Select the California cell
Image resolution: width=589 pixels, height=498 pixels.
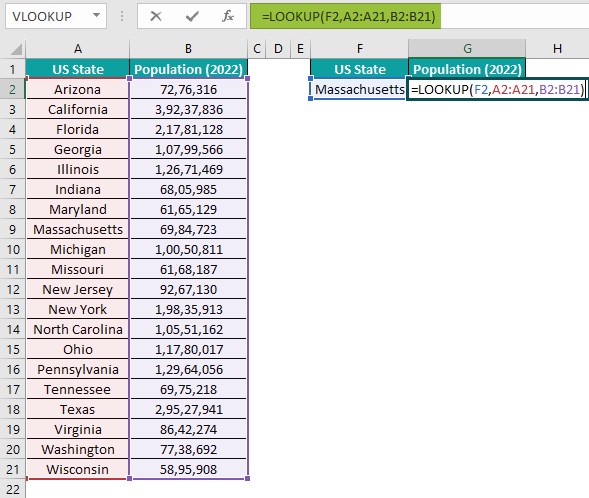click(77, 109)
